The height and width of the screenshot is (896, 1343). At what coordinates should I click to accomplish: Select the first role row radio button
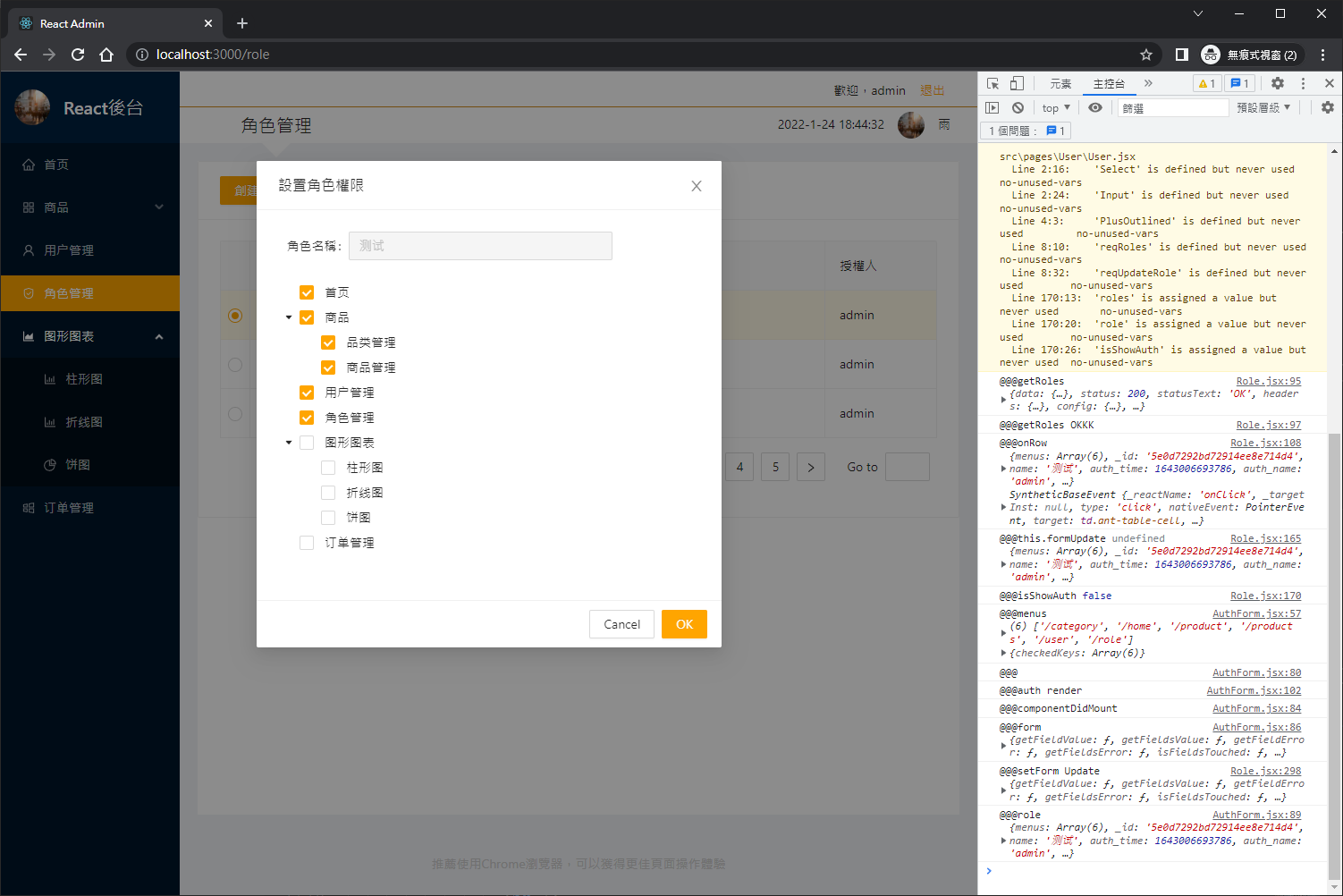[235, 316]
